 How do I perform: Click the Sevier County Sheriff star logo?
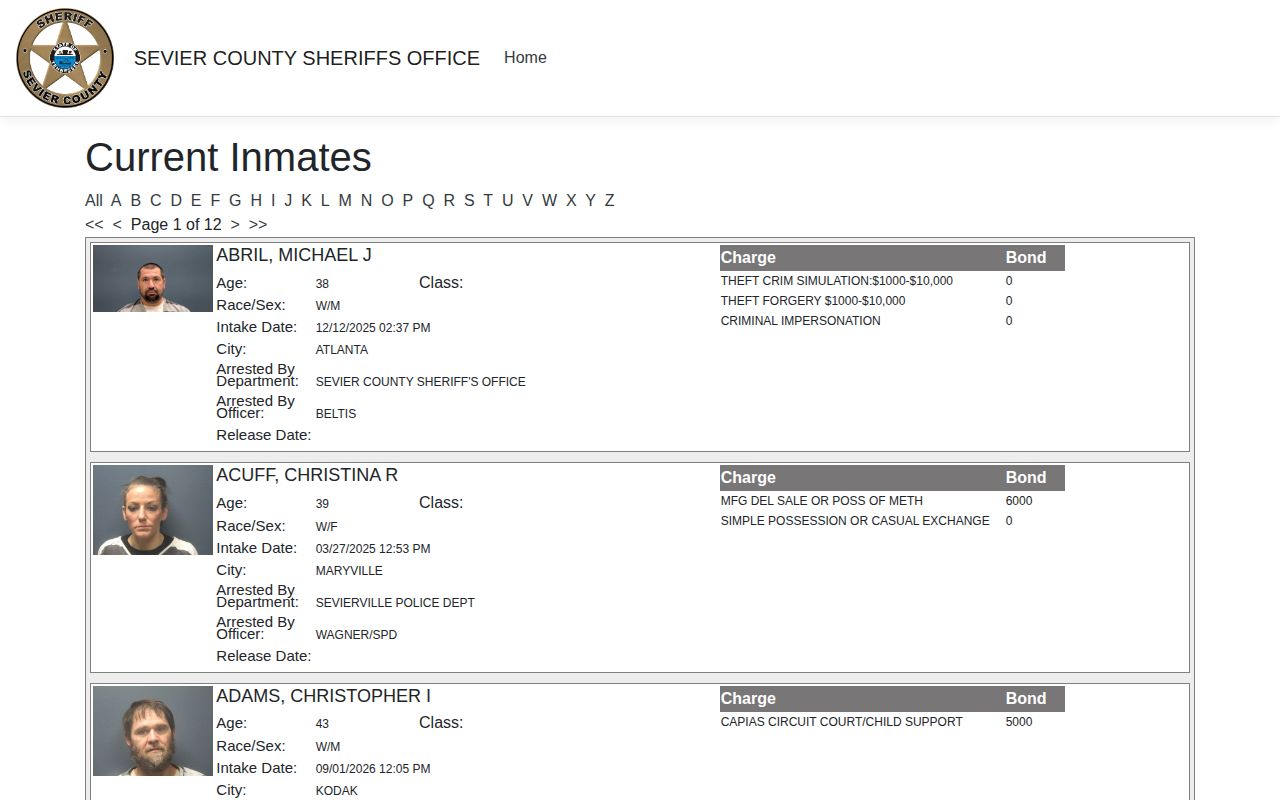(x=65, y=58)
